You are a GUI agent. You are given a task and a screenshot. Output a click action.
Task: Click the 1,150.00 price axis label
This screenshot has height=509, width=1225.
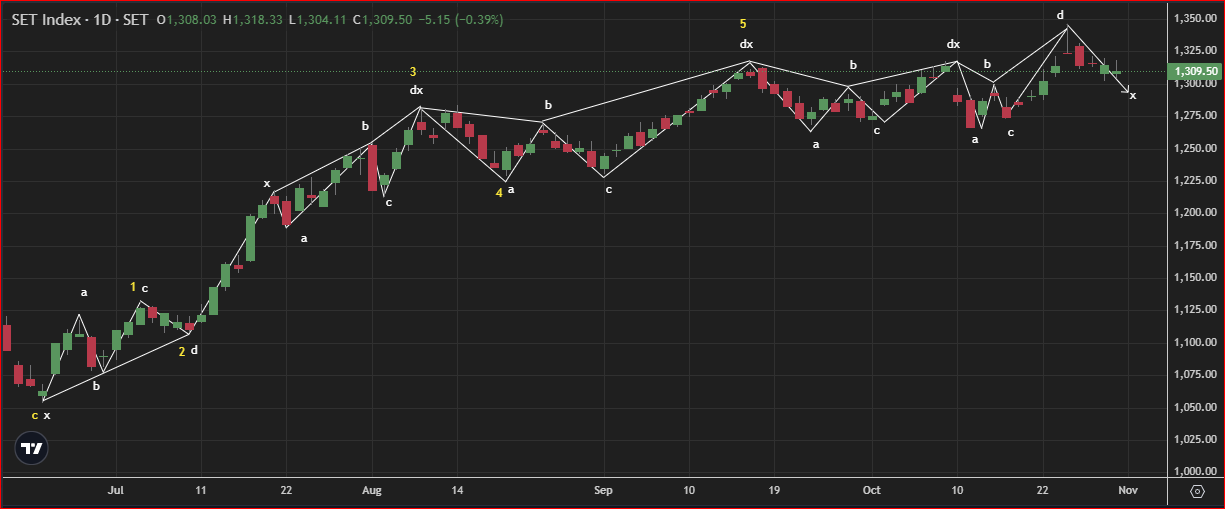point(1195,278)
